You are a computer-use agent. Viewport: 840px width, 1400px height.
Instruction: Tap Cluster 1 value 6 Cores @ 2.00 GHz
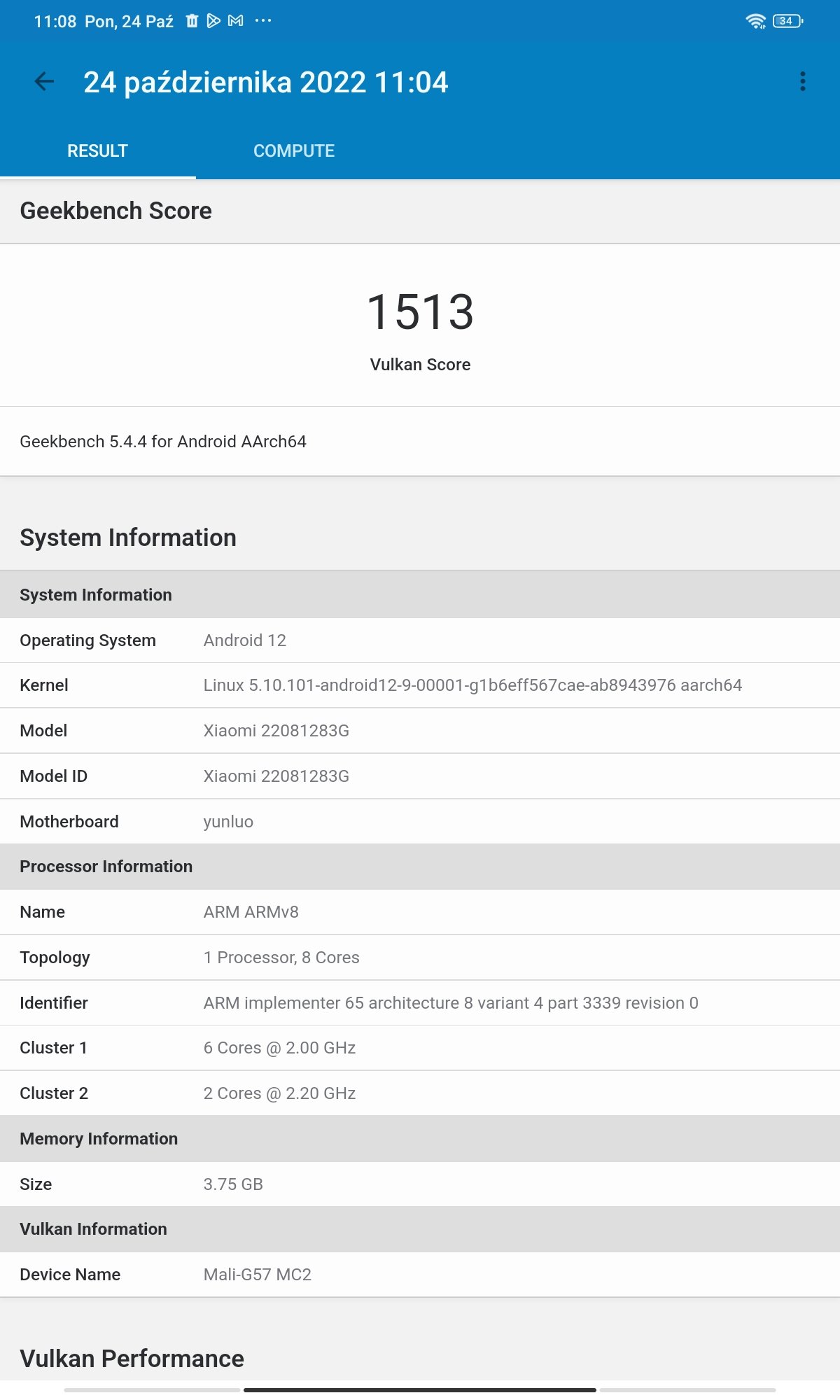tap(279, 1048)
